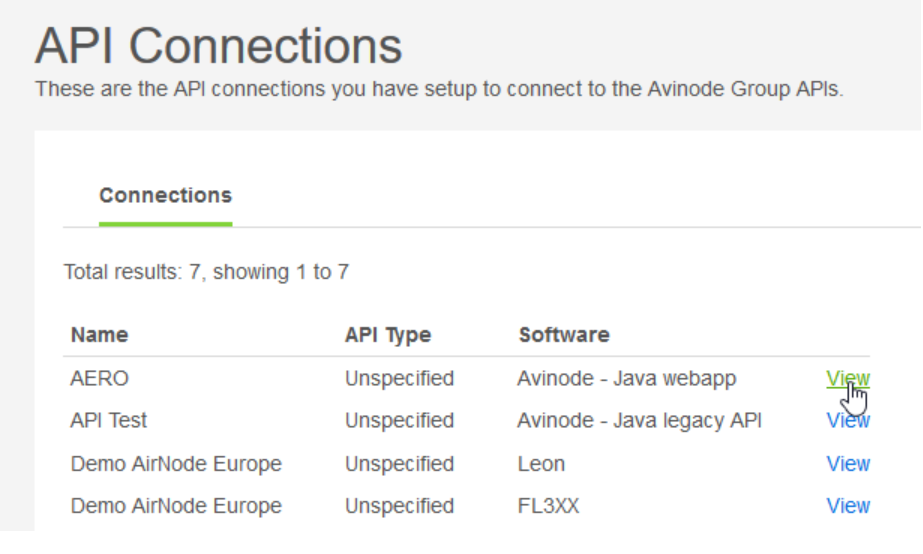Click the Avinode - Java legacy API cell
The width and height of the screenshot is (923, 554).
(x=639, y=420)
